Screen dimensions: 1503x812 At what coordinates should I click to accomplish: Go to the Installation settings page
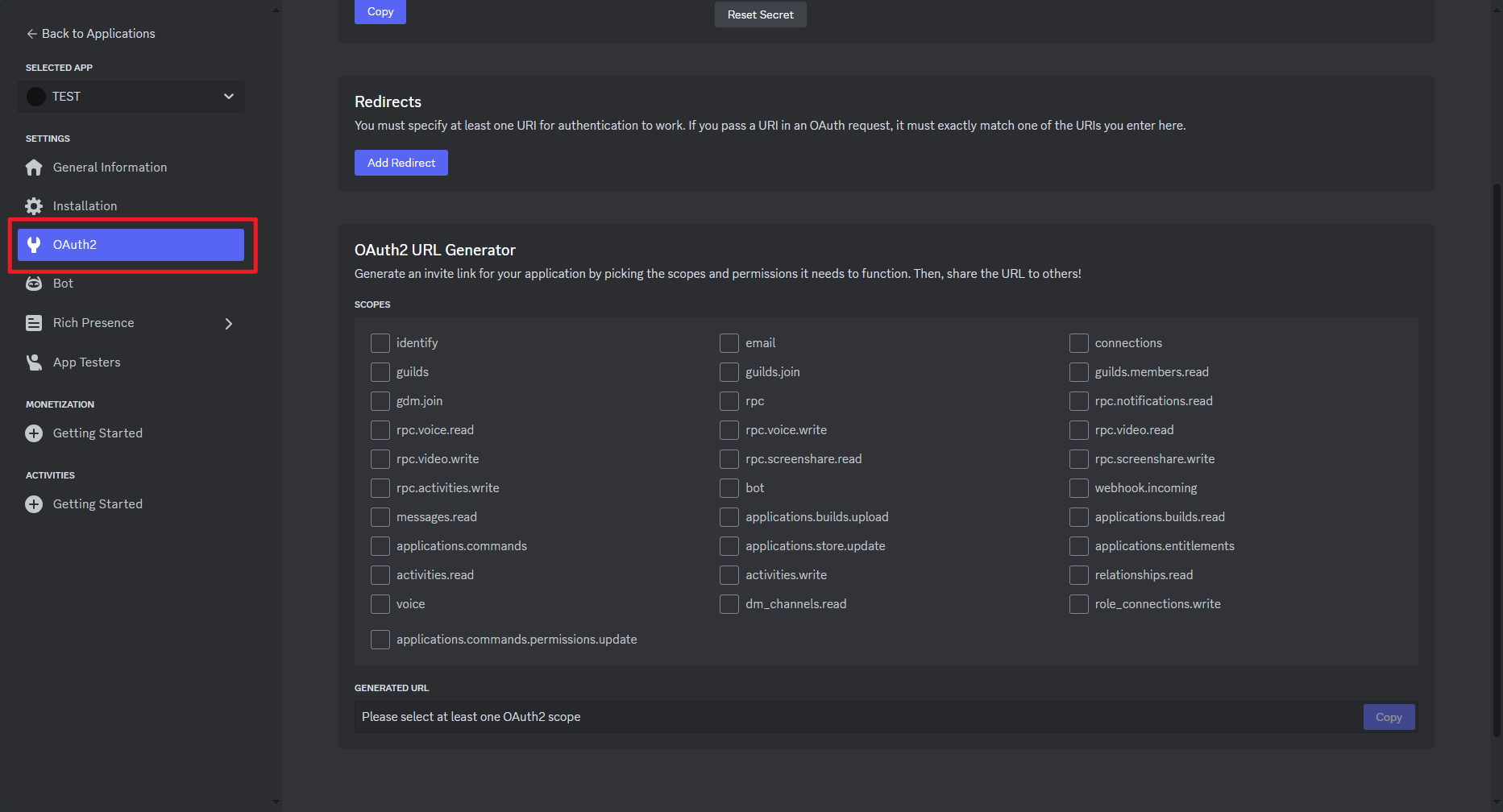coord(131,206)
